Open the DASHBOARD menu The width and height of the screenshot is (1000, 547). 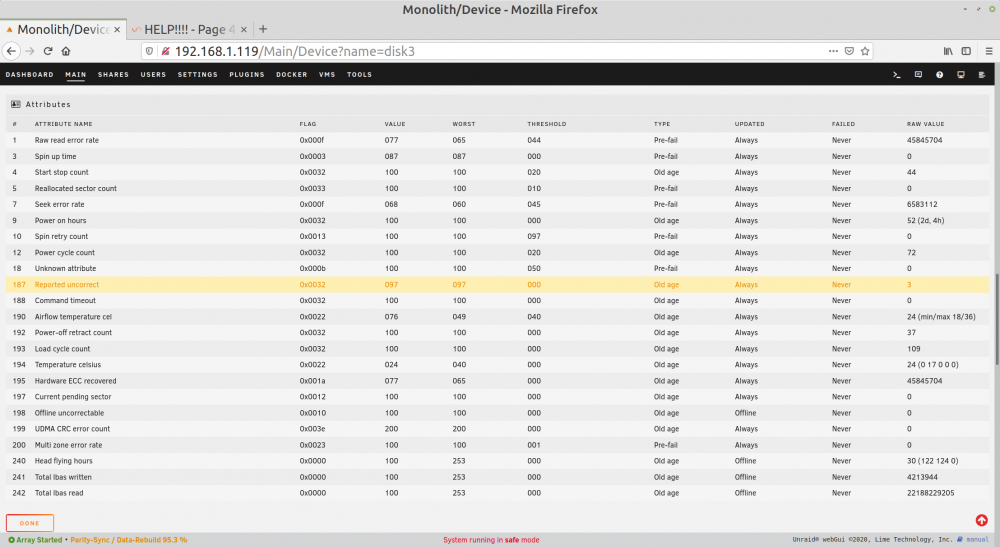tap(29, 75)
